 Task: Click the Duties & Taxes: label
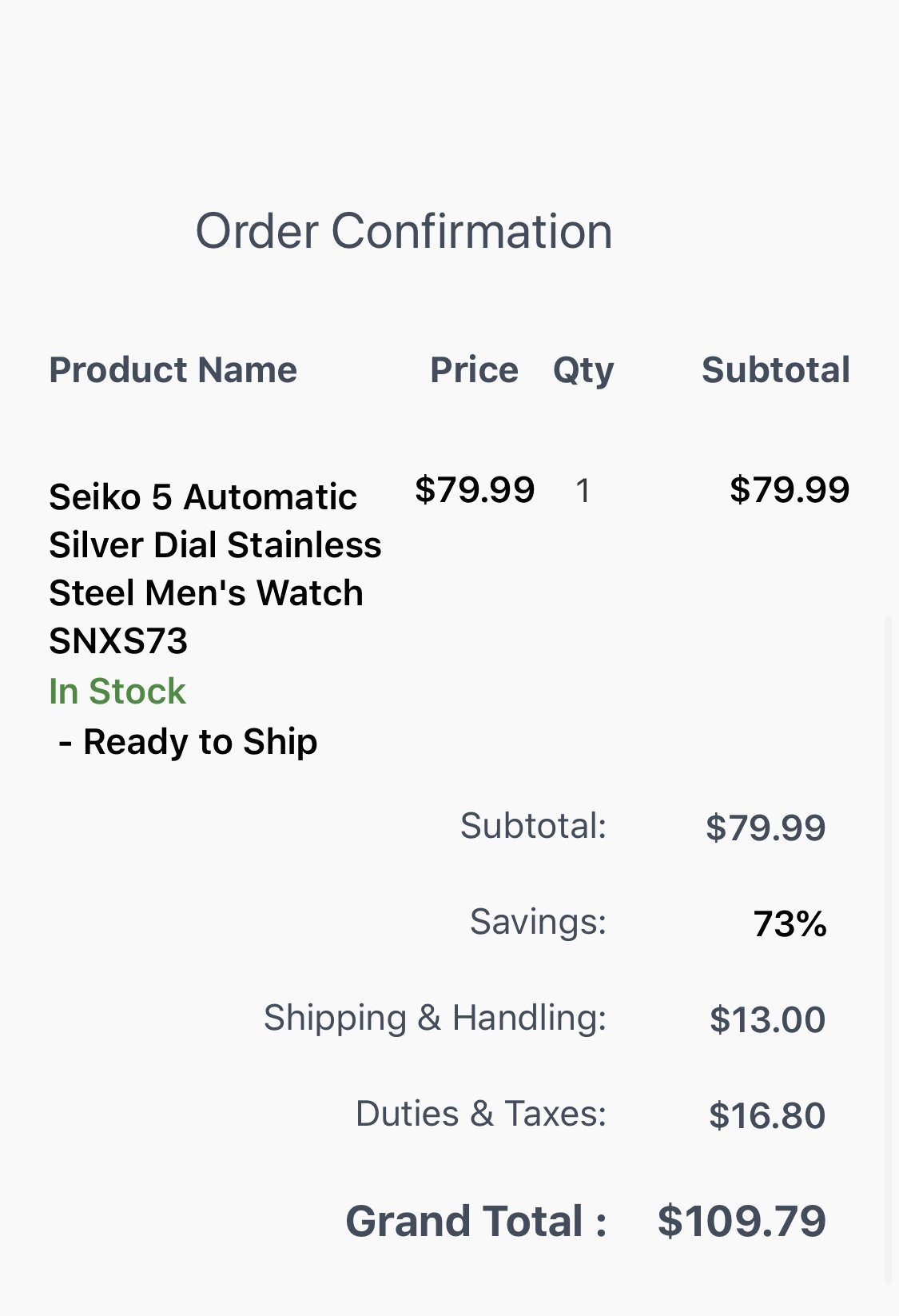point(481,1114)
